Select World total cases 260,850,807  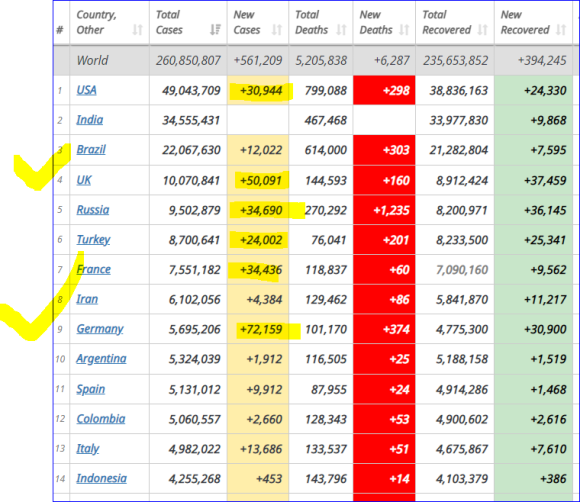pos(188,60)
